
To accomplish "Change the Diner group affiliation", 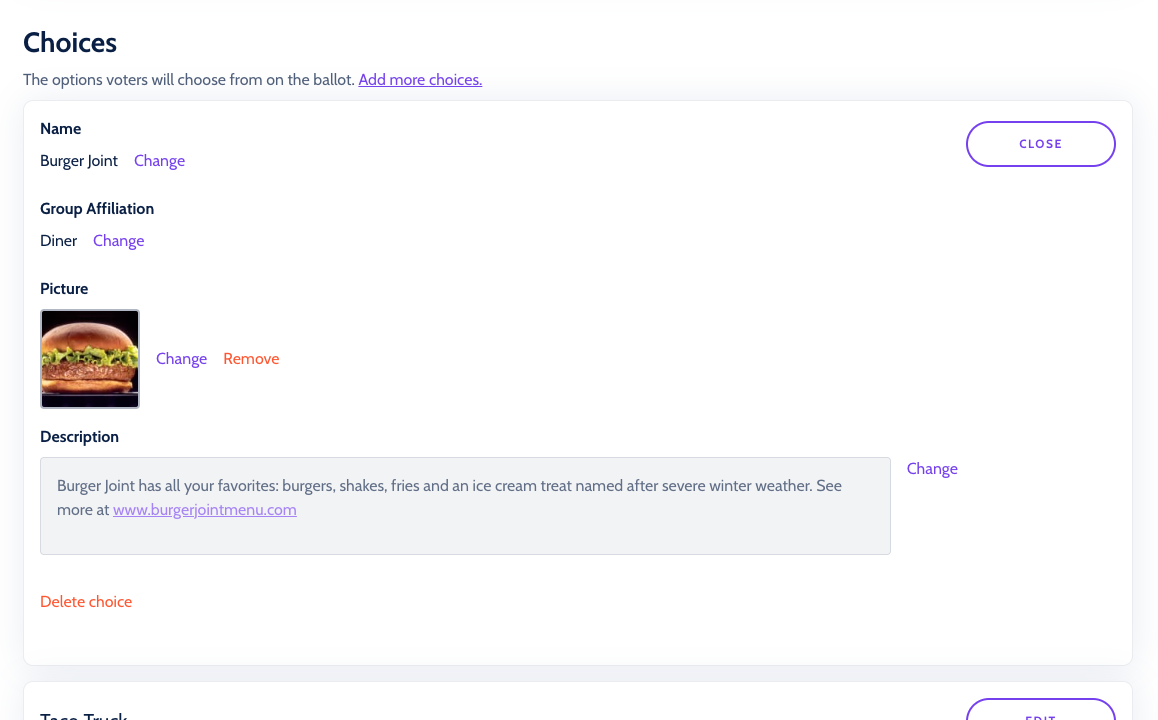I will pos(118,241).
